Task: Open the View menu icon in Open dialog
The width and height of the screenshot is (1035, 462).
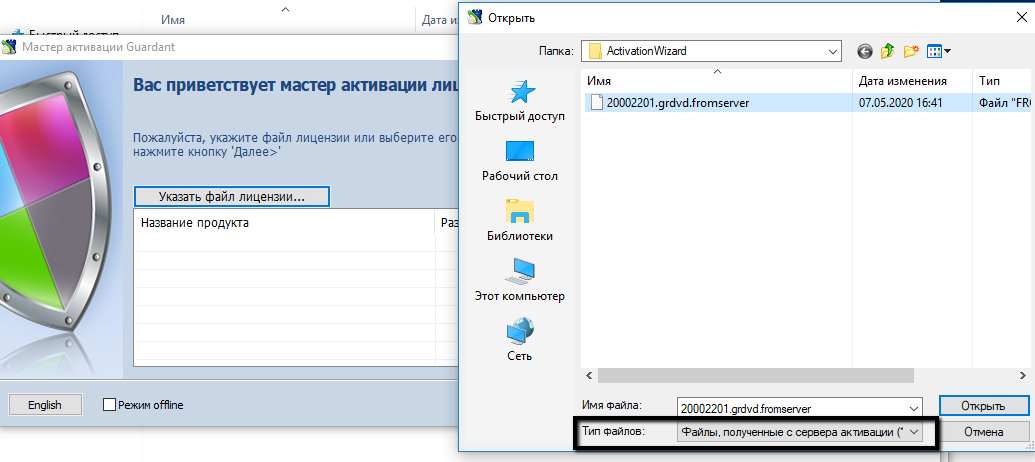Action: pos(939,50)
